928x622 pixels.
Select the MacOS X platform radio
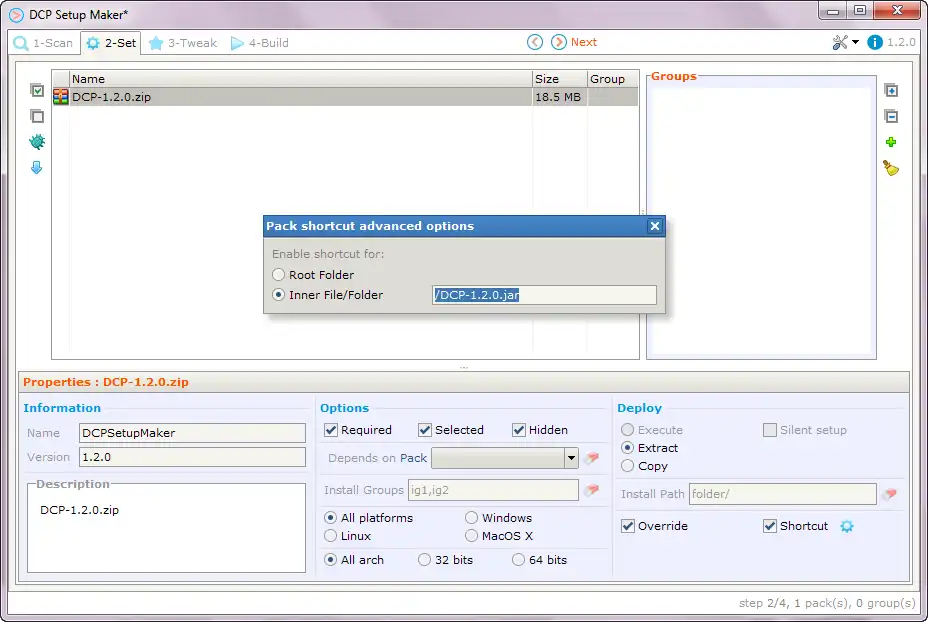tap(472, 536)
